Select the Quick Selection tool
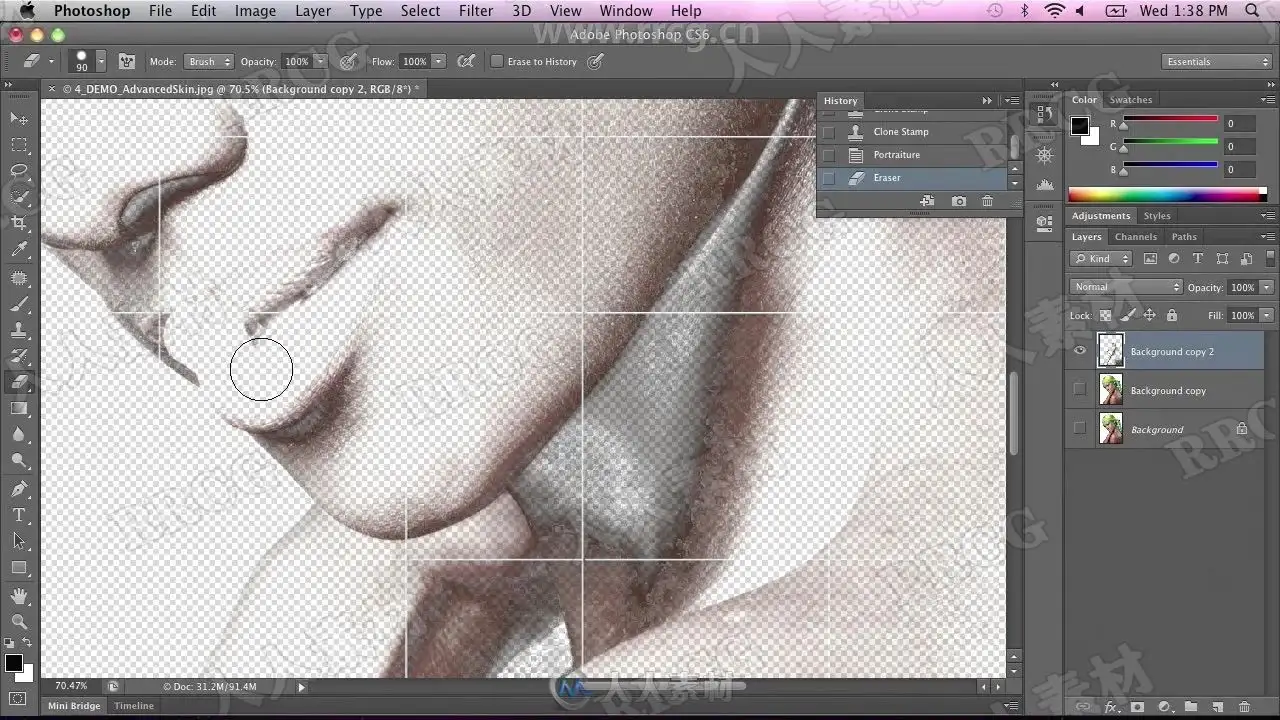 [19, 198]
